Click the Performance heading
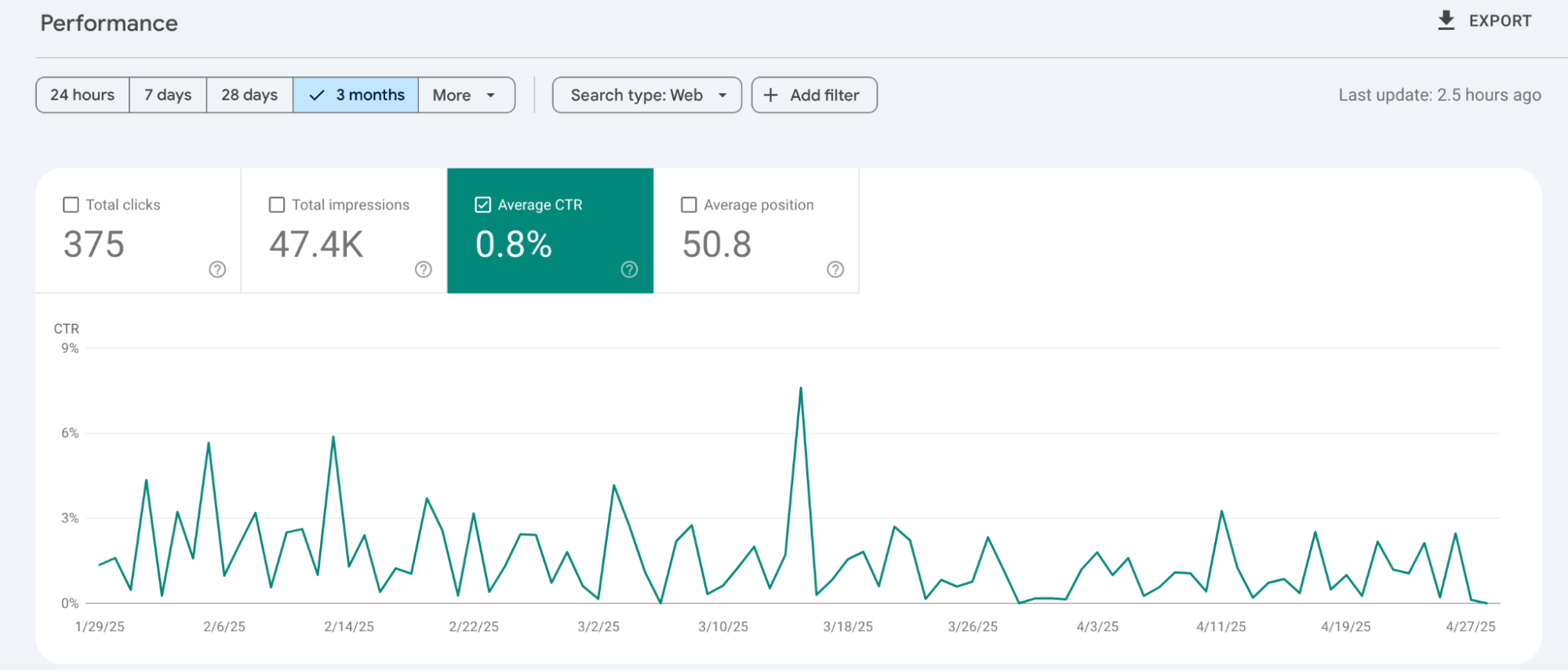Image resolution: width=1568 pixels, height=671 pixels. click(x=109, y=24)
